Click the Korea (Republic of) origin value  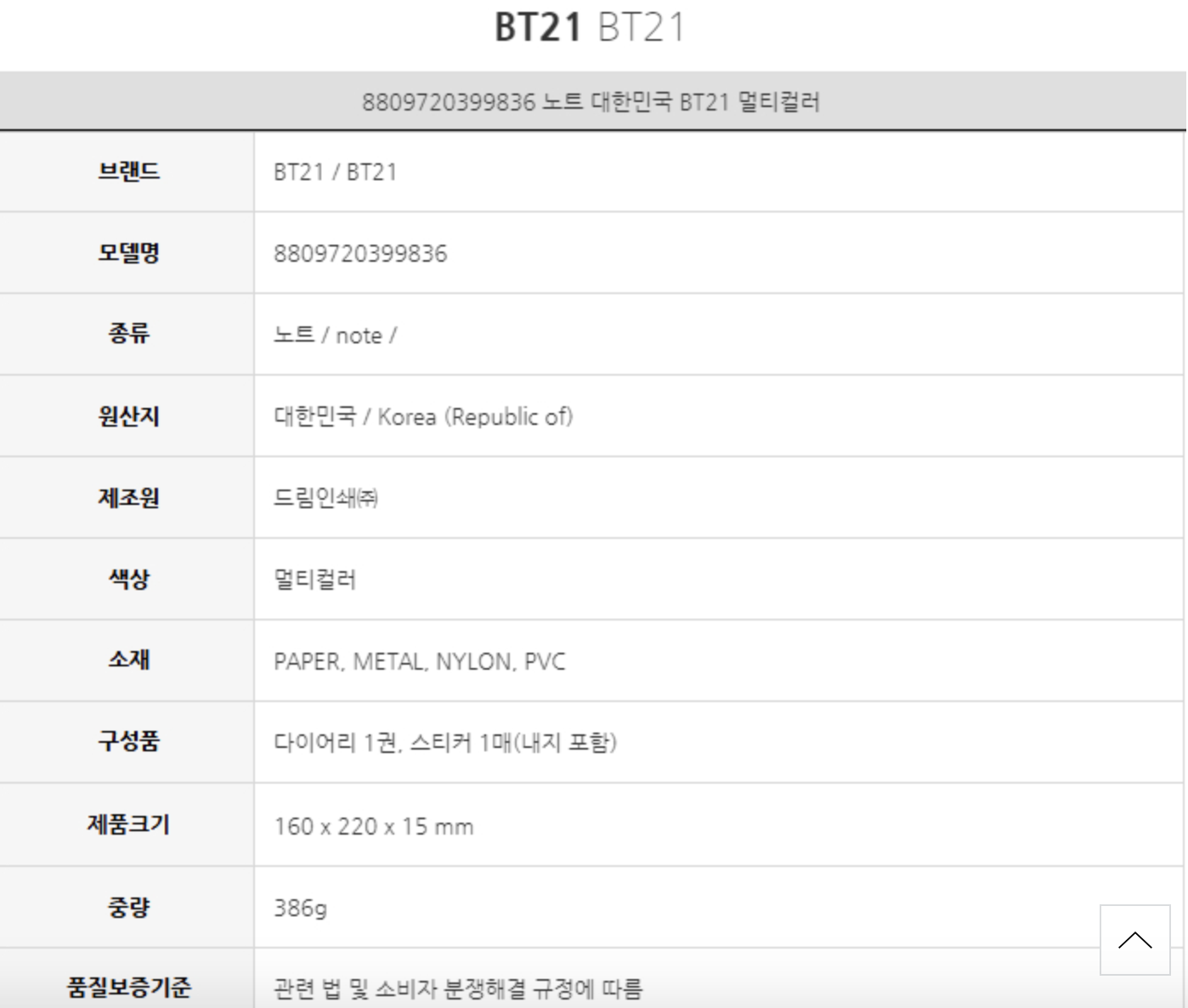coord(423,416)
